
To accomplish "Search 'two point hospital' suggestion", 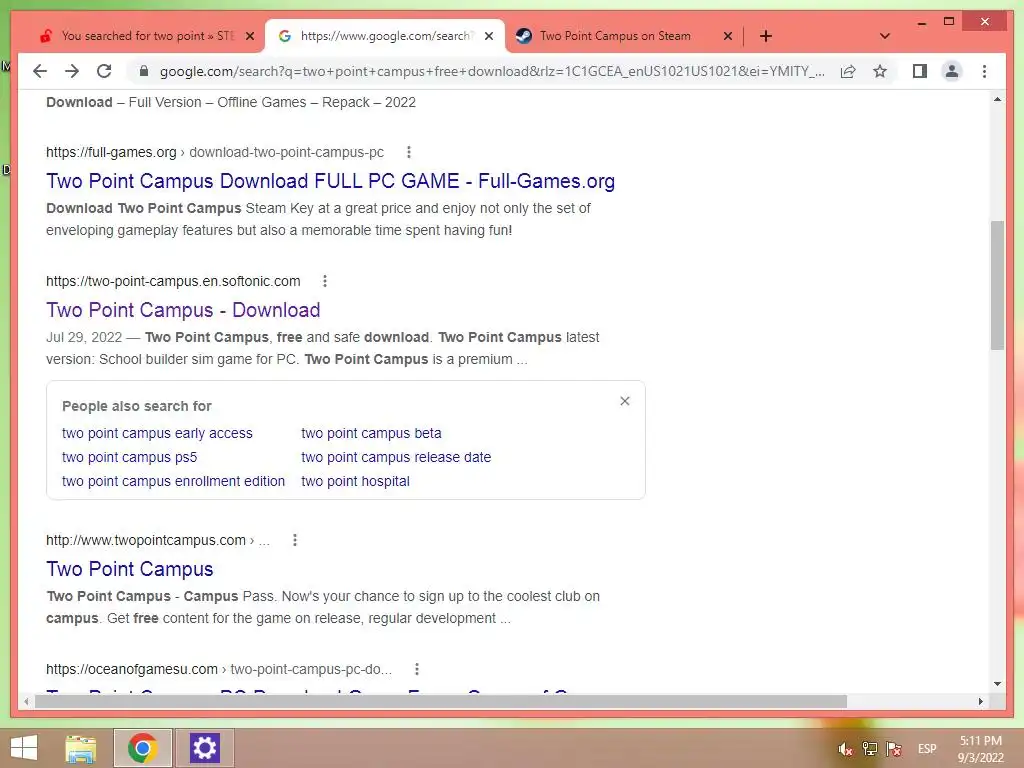I will pyautogui.click(x=355, y=481).
